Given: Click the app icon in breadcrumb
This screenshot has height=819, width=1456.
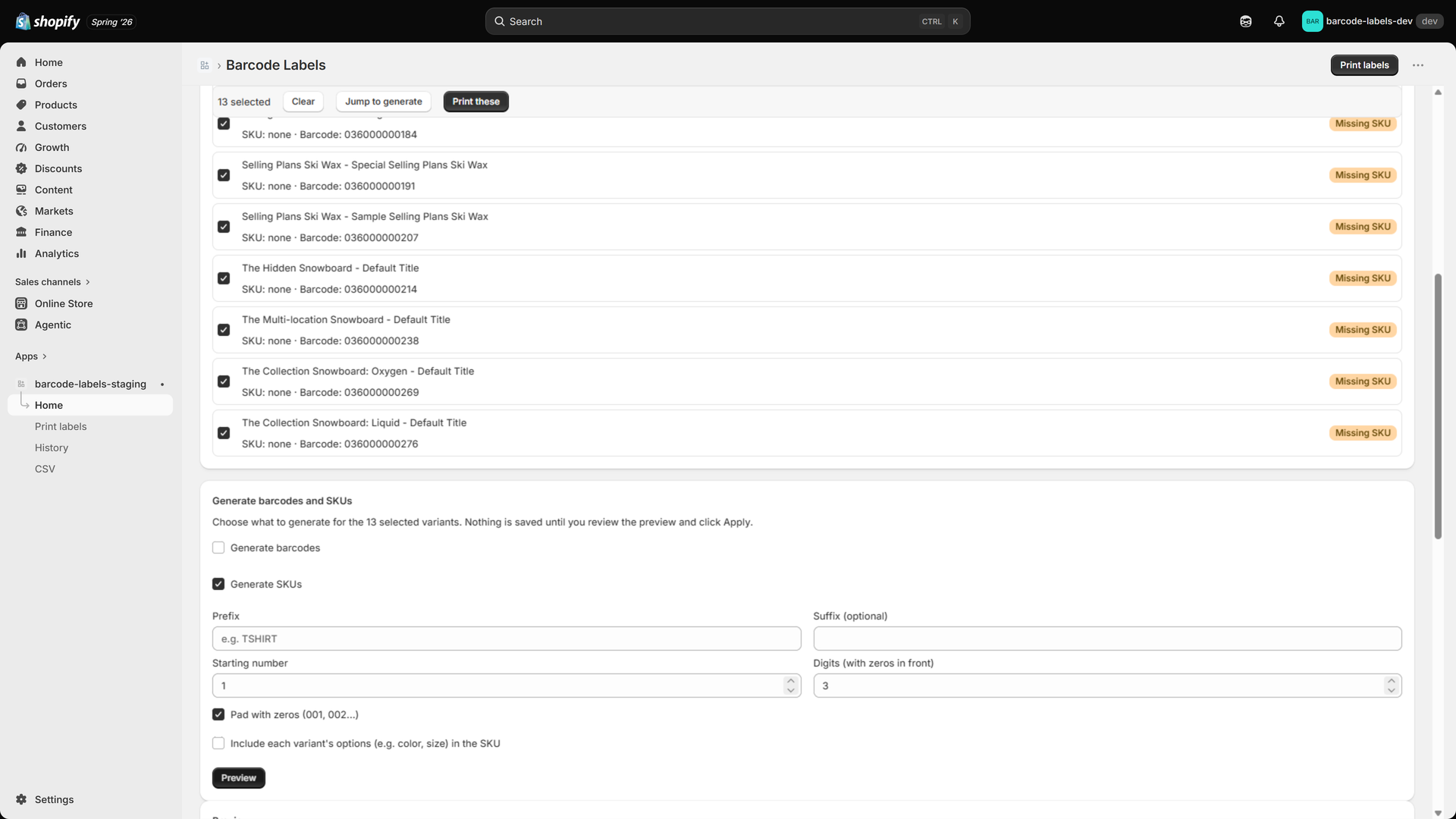Looking at the screenshot, I should (205, 65).
